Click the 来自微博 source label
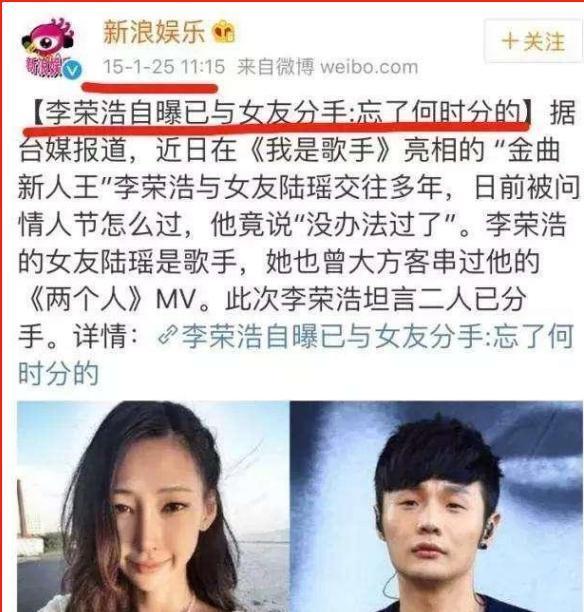Image resolution: width=584 pixels, height=612 pixels. pos(276,67)
